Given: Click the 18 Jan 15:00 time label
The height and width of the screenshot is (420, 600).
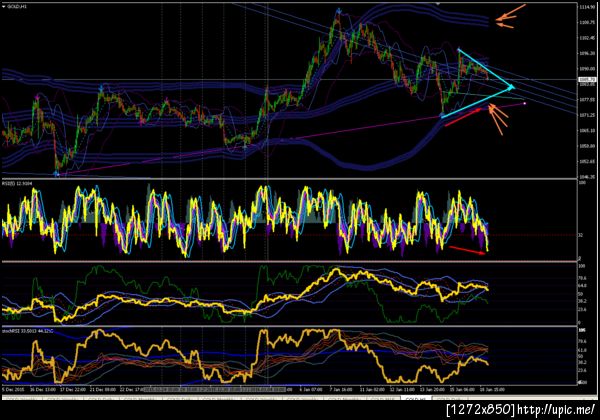Looking at the screenshot, I should click(x=492, y=389).
